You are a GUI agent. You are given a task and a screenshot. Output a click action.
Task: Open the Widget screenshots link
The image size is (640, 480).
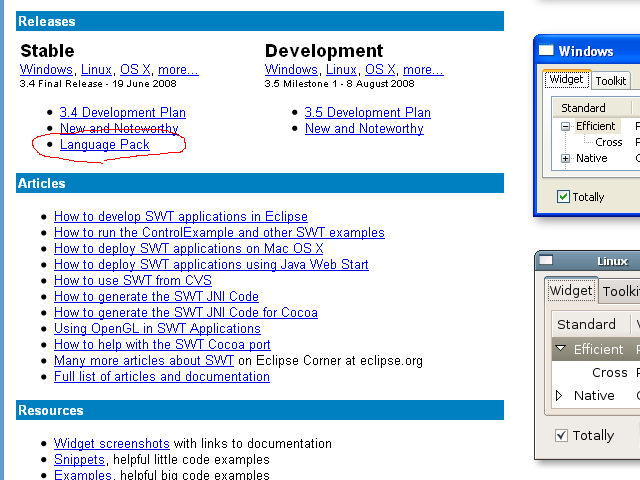click(x=111, y=443)
